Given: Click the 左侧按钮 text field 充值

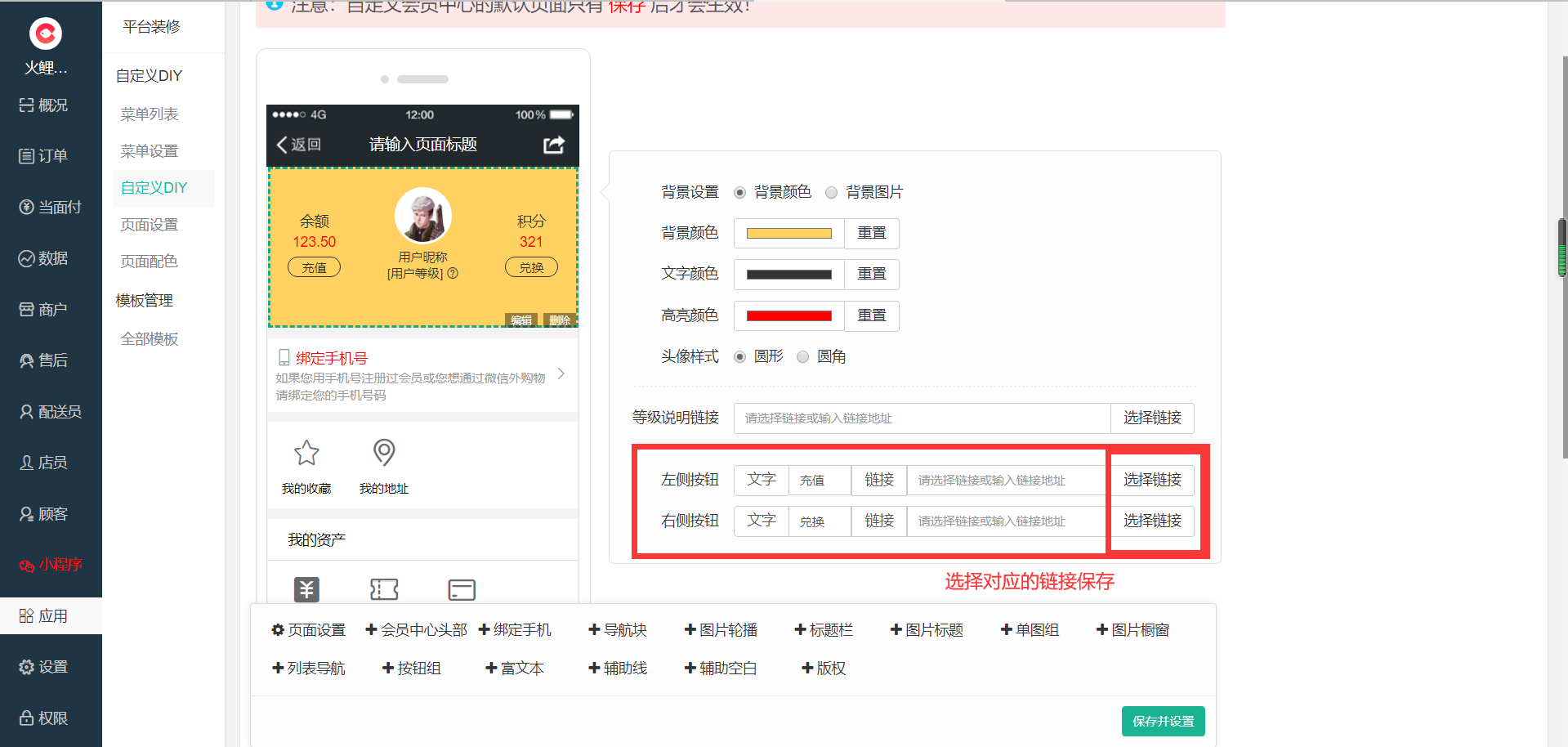Looking at the screenshot, I should tap(820, 481).
